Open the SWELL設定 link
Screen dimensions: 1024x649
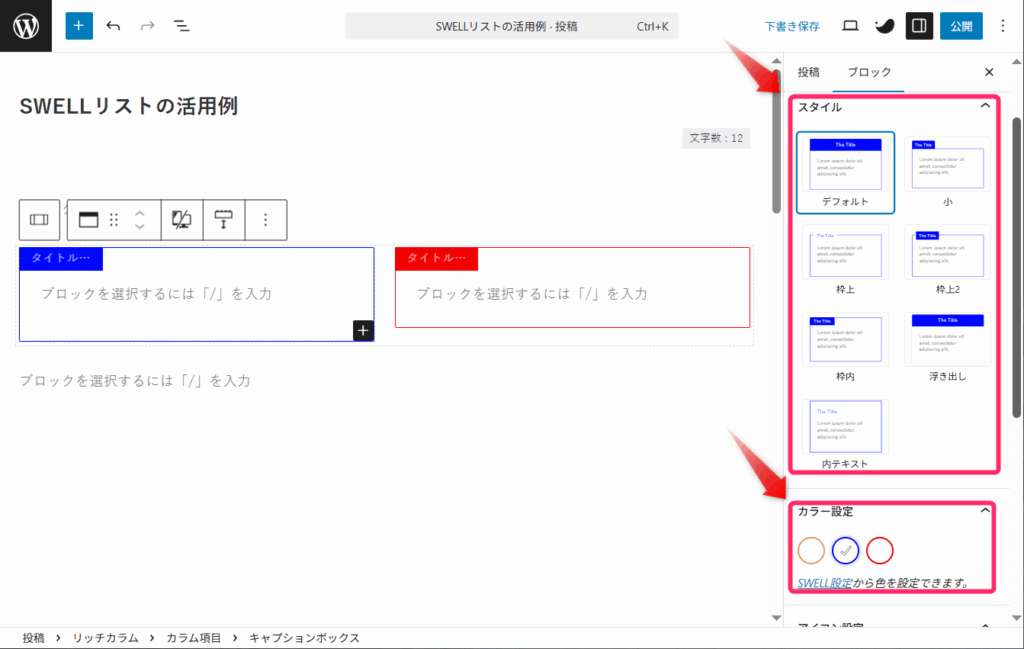pyautogui.click(x=824, y=583)
